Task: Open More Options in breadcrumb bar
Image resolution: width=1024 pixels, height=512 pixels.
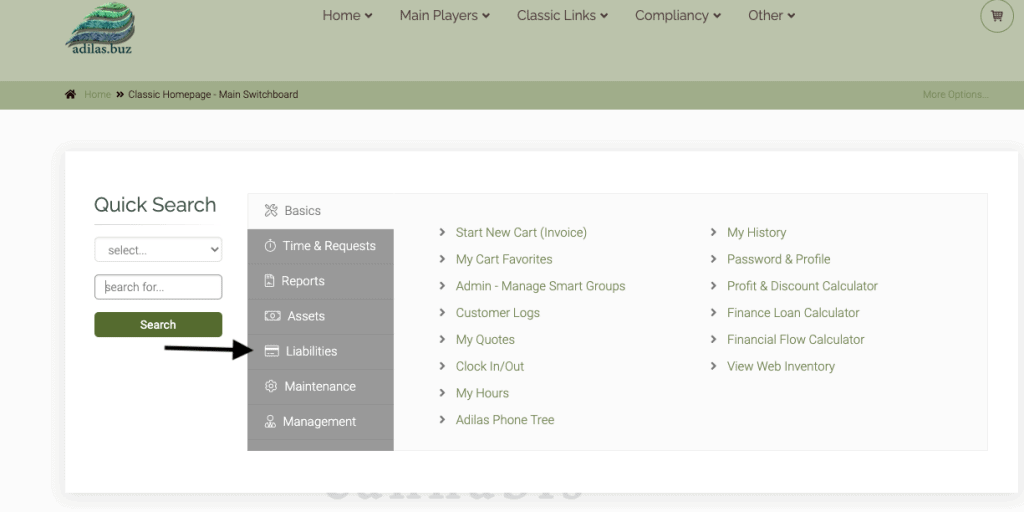Action: click(955, 95)
